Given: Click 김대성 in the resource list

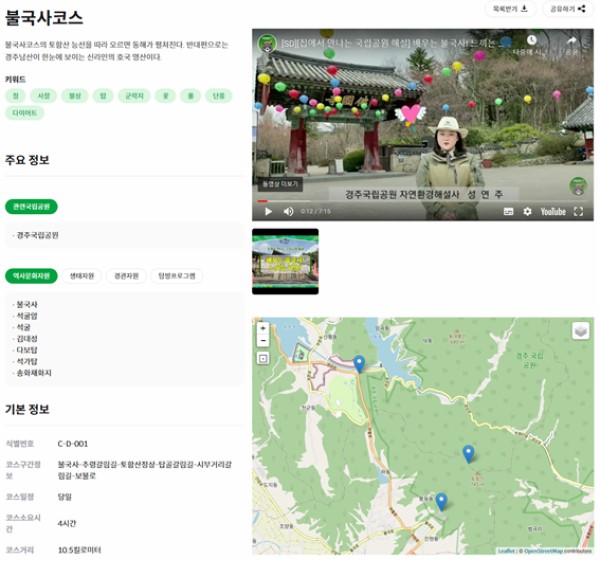Looking at the screenshot, I should point(27,339).
